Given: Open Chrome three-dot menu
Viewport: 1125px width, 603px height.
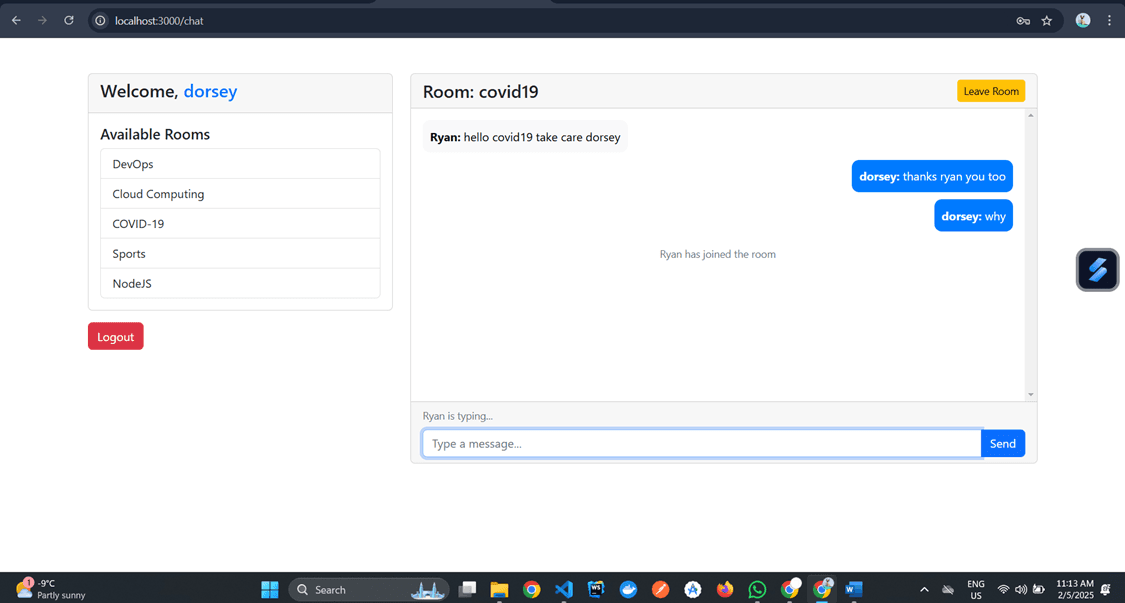Looking at the screenshot, I should click(1109, 20).
